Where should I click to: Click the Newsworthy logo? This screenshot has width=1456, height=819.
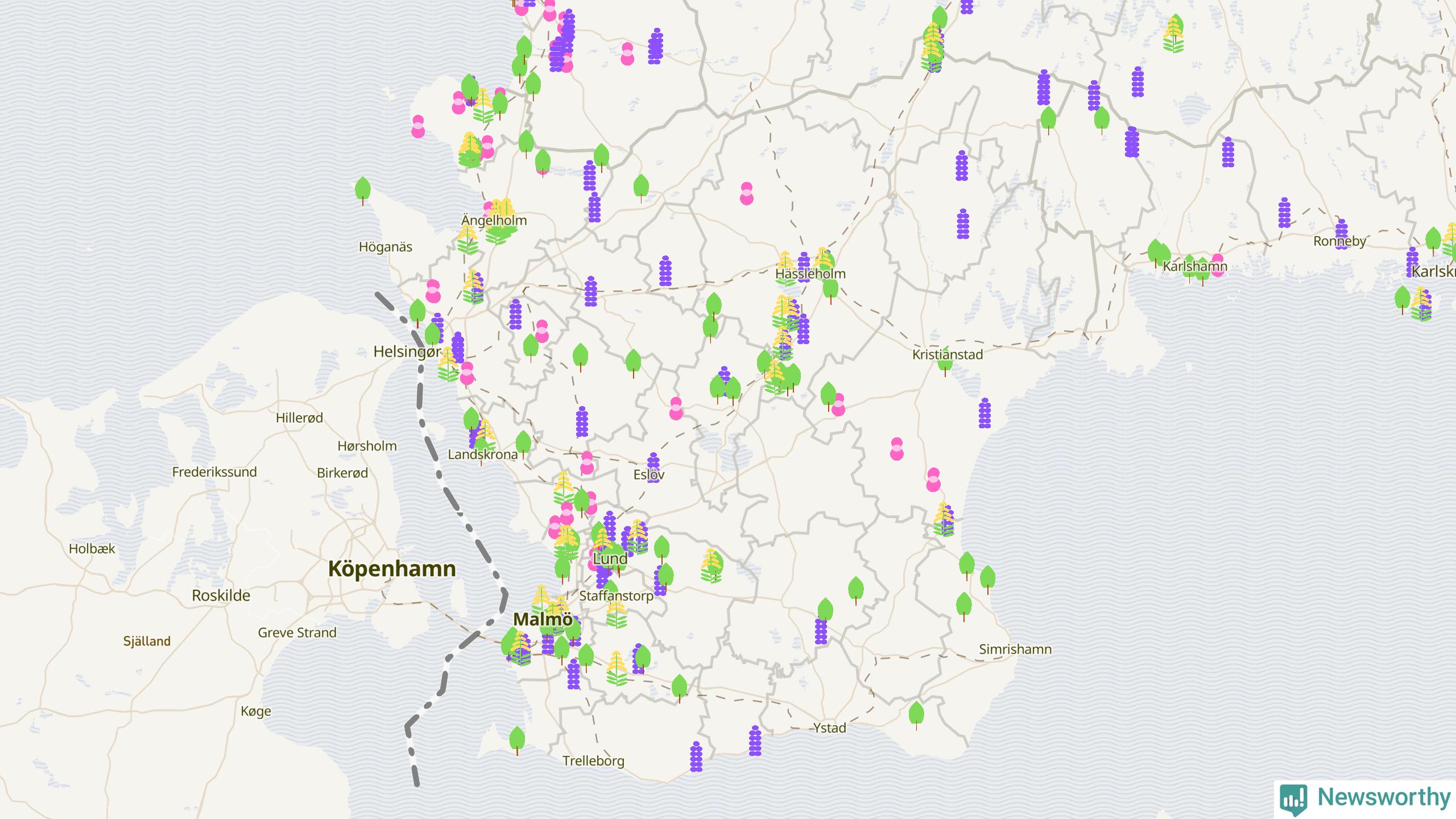tap(1365, 799)
